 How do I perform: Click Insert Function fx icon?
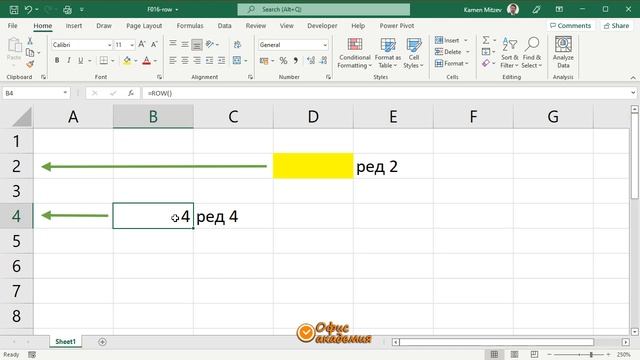tap(131, 93)
